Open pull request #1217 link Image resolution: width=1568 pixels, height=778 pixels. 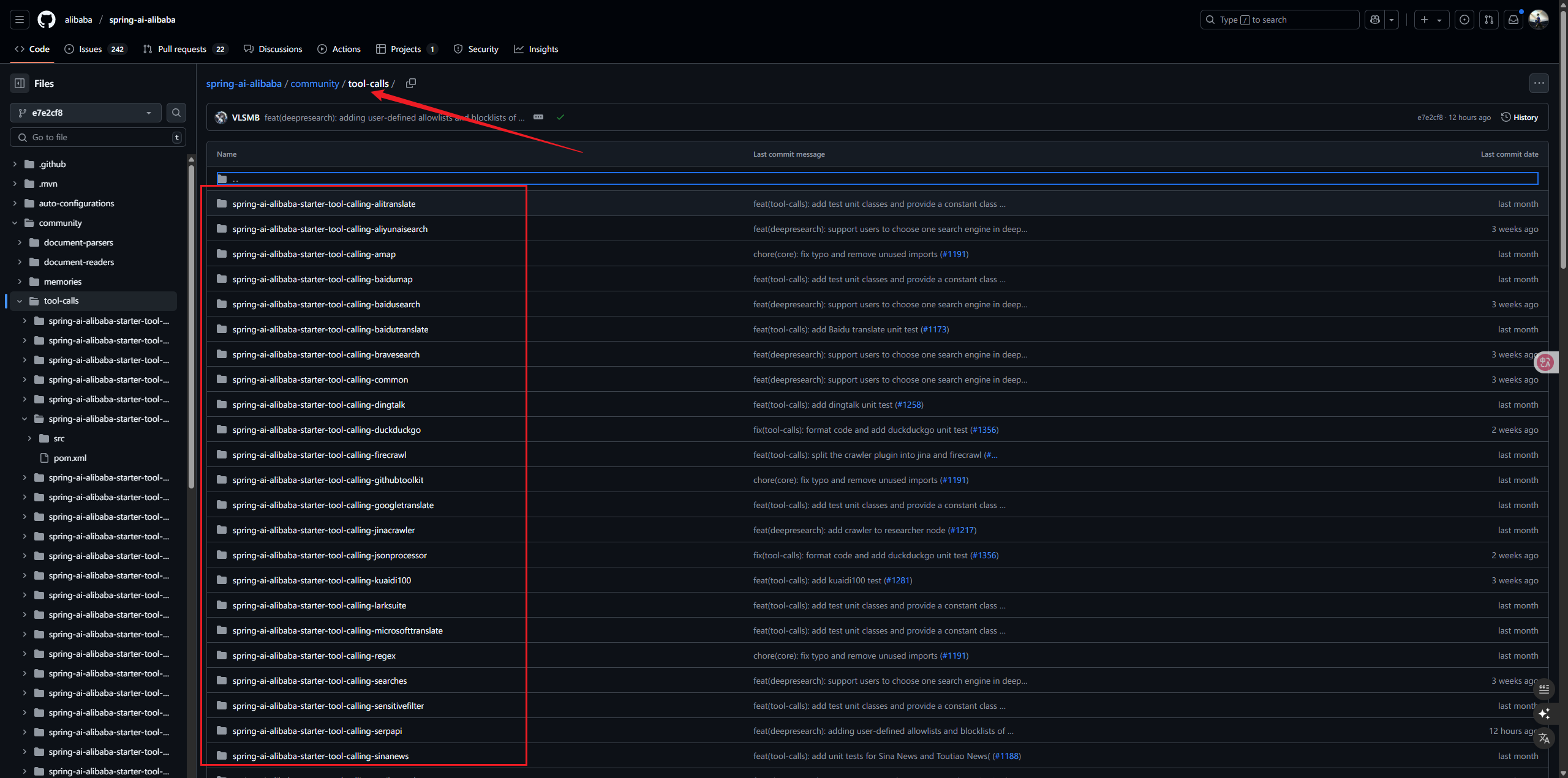click(x=962, y=530)
